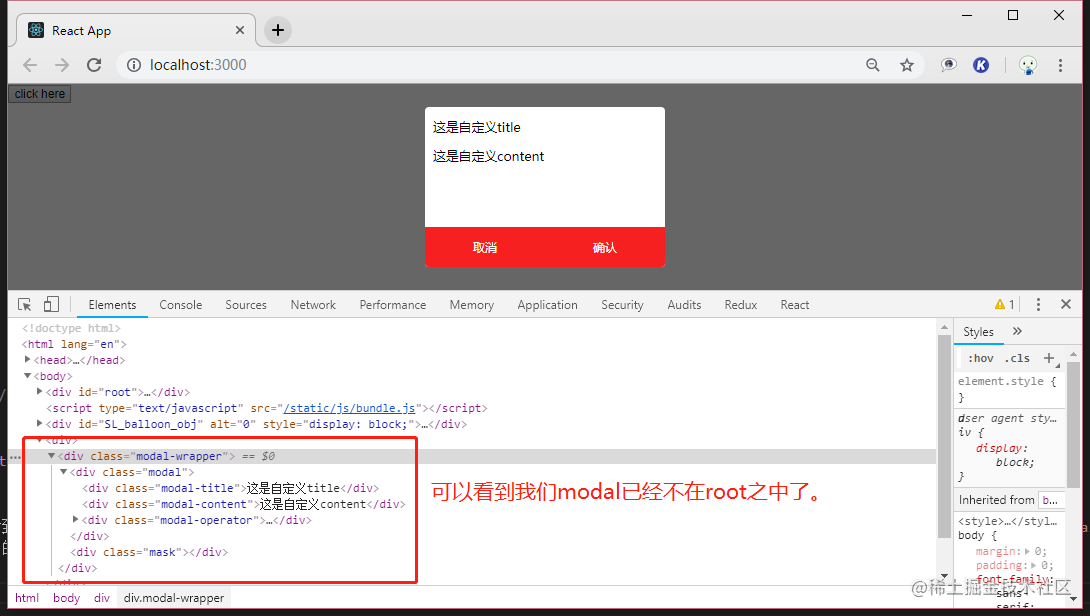Switch to the Elements tab

(x=112, y=305)
